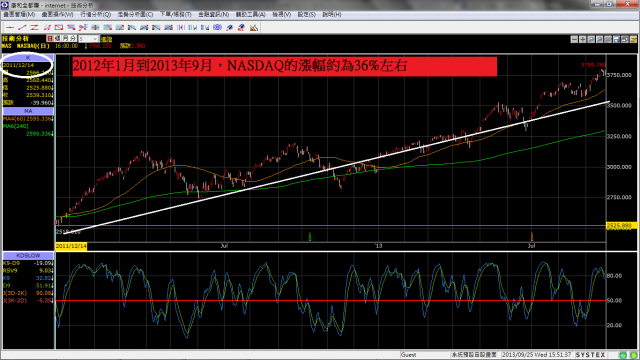Click the blue floppy disk save icon
640x360 pixels.
[x=616, y=39]
